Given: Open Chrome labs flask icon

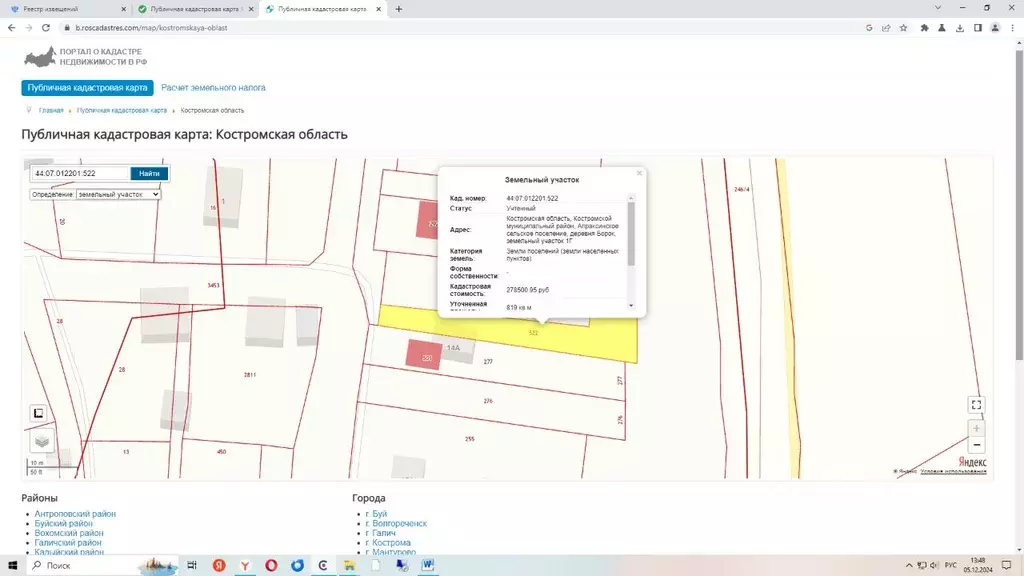Looking at the screenshot, I should click(x=942, y=27).
